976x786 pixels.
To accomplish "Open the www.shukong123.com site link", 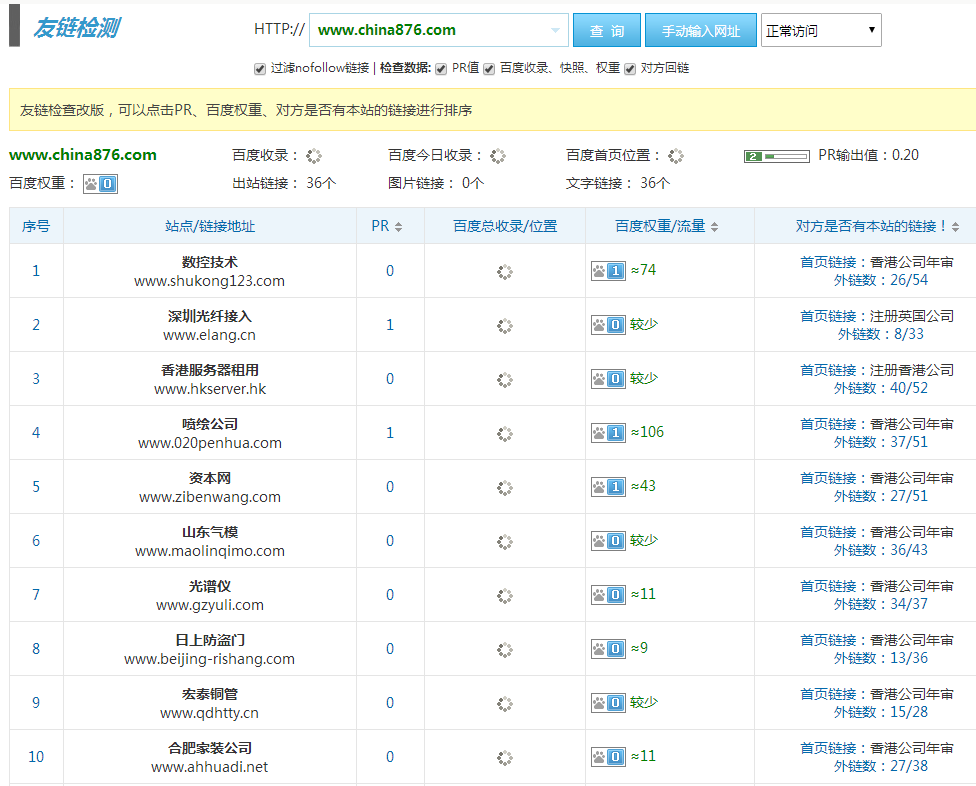I will [209, 281].
